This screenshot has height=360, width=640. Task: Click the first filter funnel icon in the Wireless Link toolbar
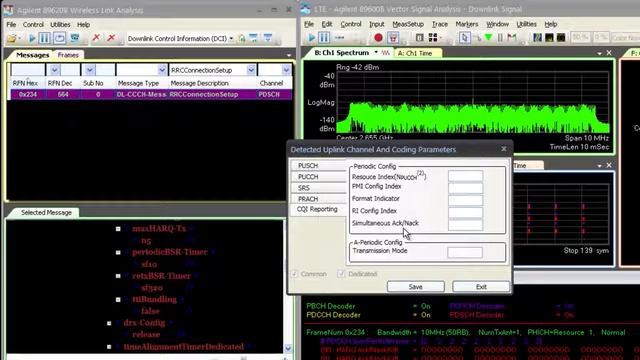coord(254,38)
